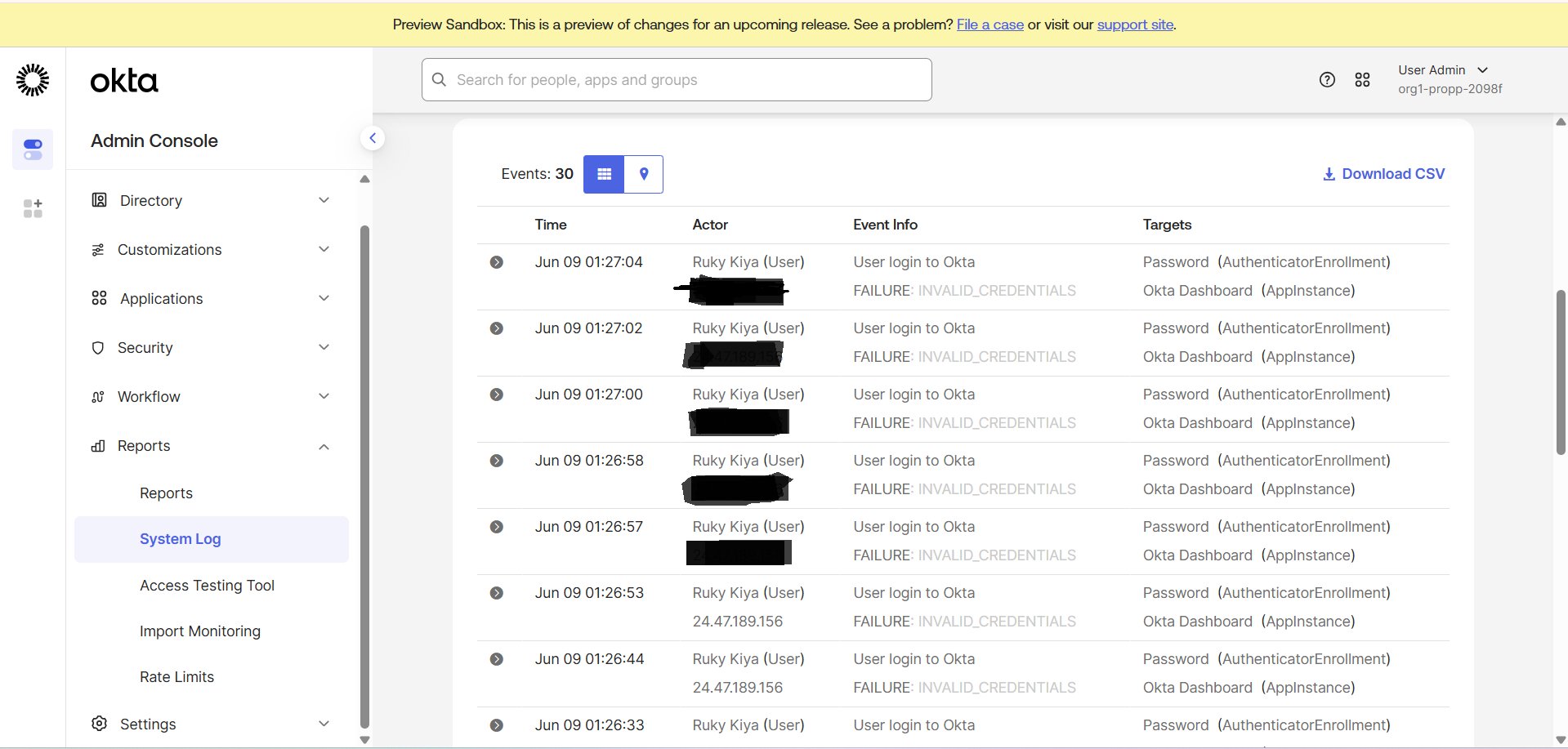The height and width of the screenshot is (749, 1568).
Task: Click the Targets column header
Action: 1167,225
